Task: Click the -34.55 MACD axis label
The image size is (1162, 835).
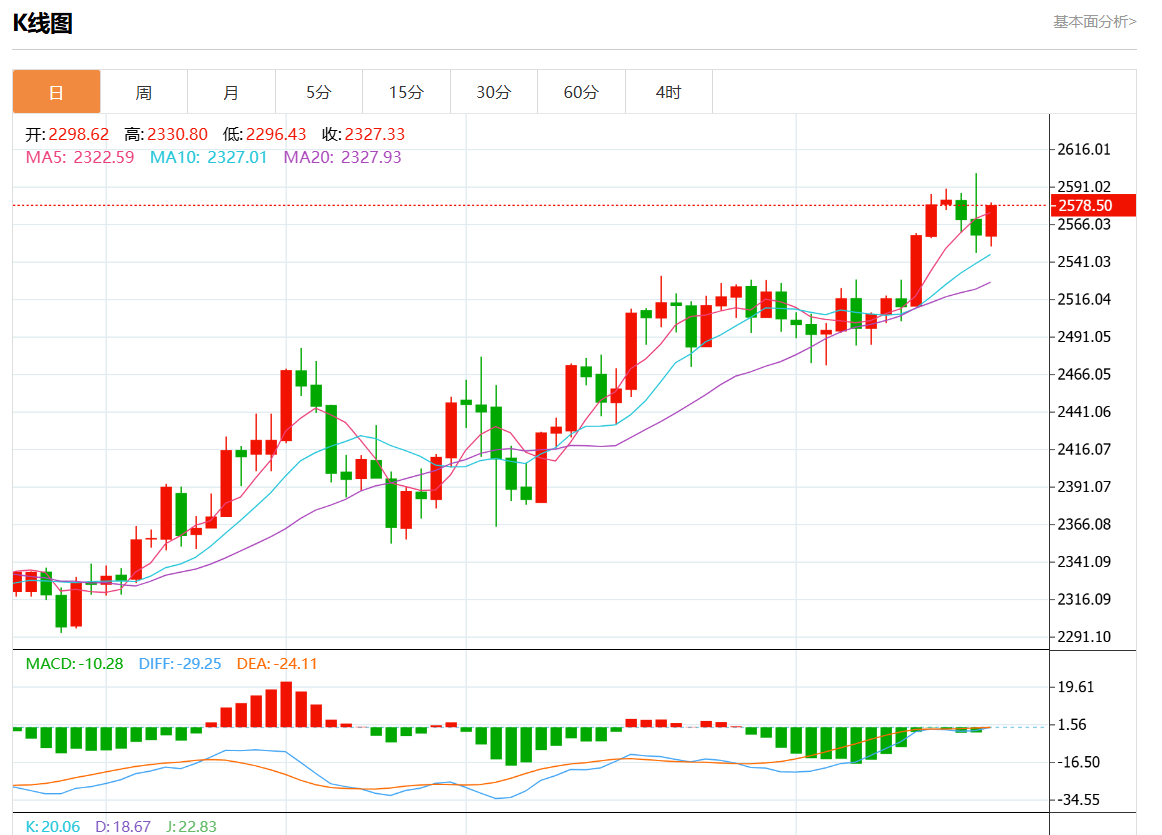Action: pyautogui.click(x=1078, y=799)
